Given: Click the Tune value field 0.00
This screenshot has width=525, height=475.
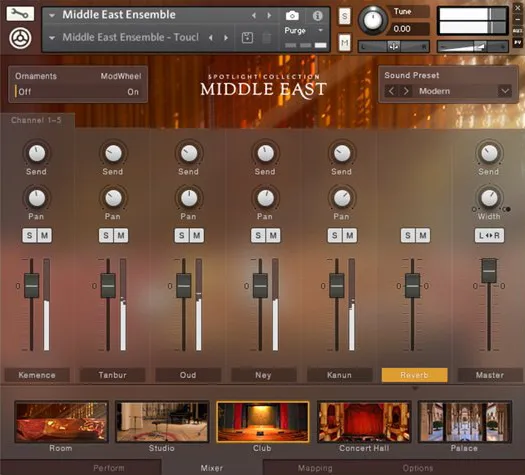Looking at the screenshot, I should 409,29.
